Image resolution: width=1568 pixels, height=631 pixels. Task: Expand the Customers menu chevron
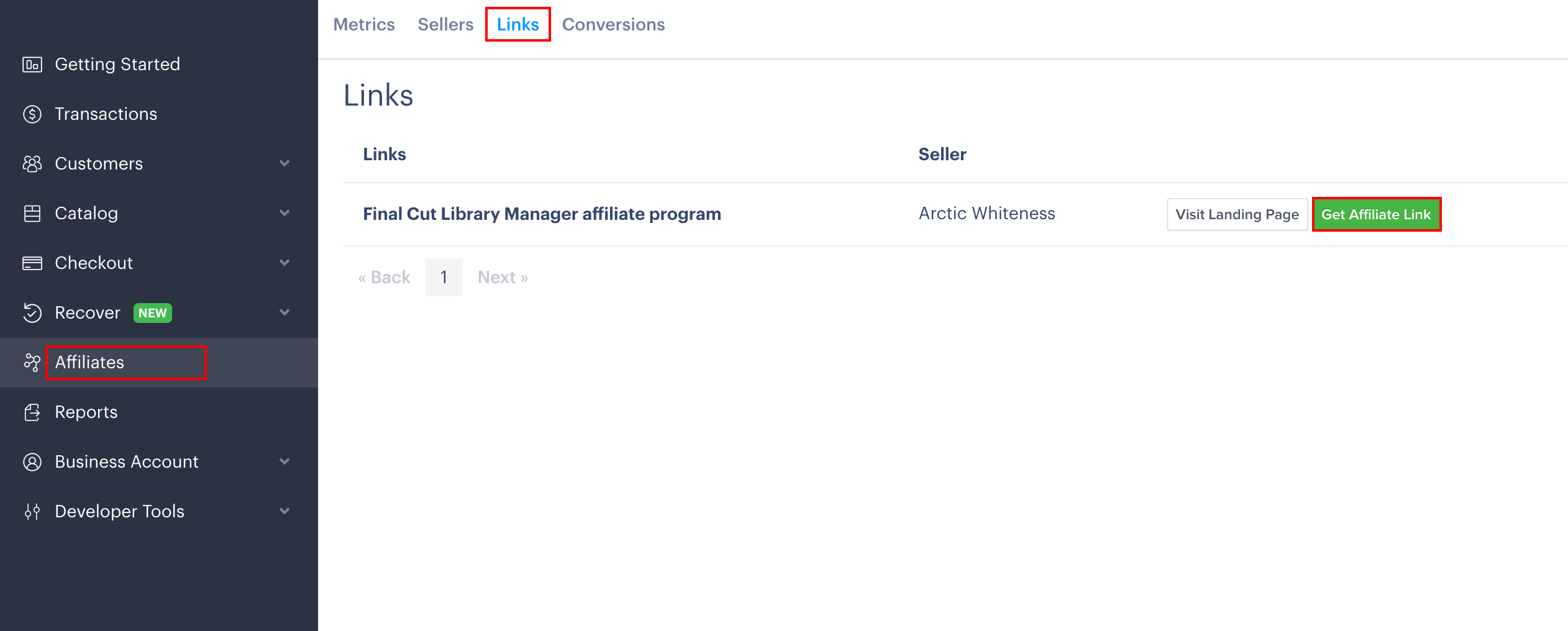click(285, 163)
